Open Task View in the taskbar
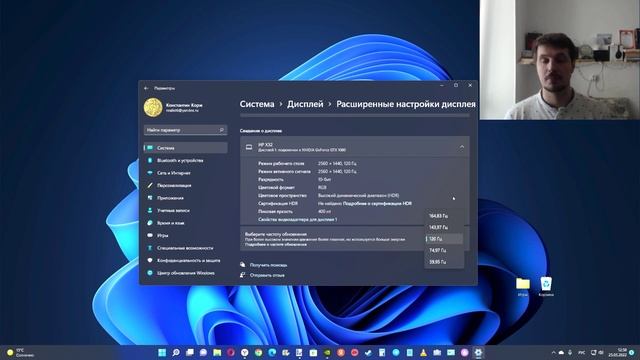This screenshot has height=360, width=640. coord(190,352)
